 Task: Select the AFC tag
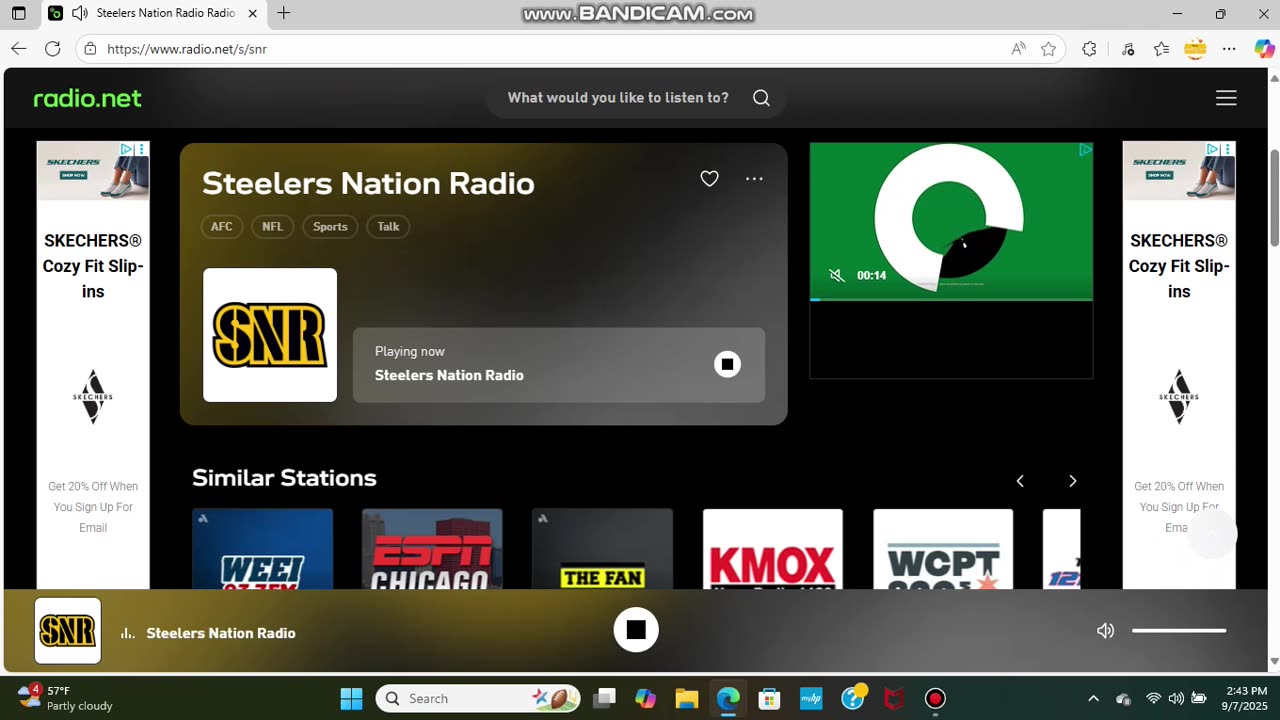(x=222, y=227)
